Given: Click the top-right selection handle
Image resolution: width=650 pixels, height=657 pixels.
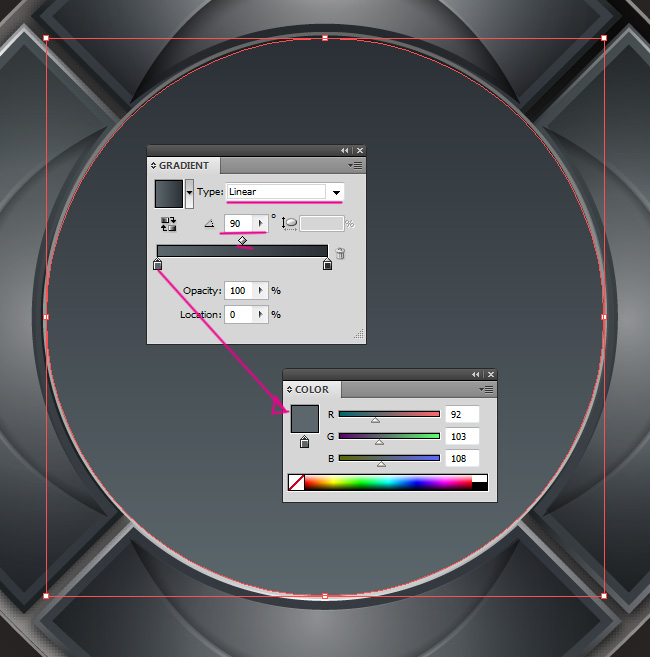Looking at the screenshot, I should point(604,38).
